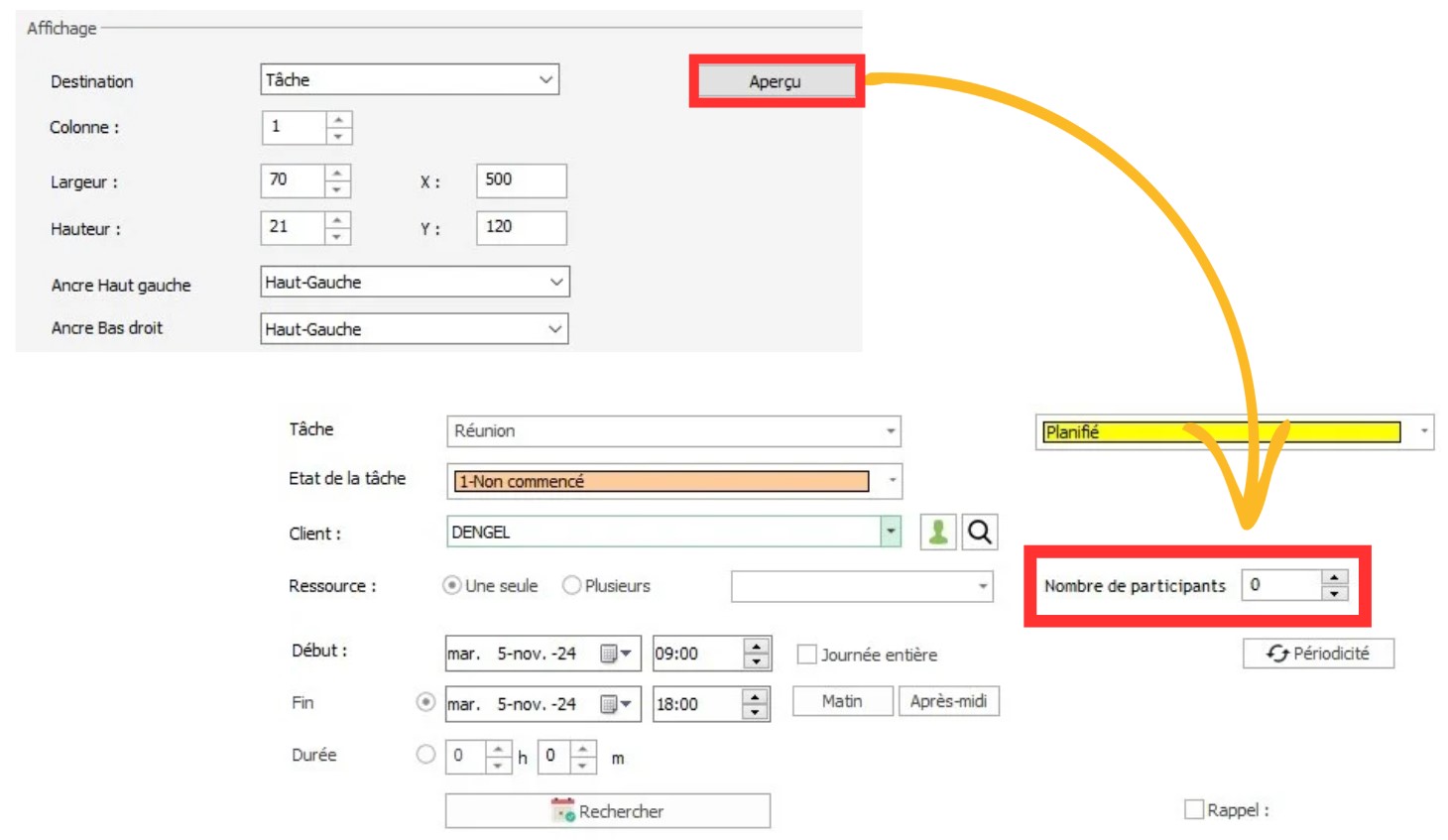Open the Ressource selection dropdown

click(x=862, y=586)
